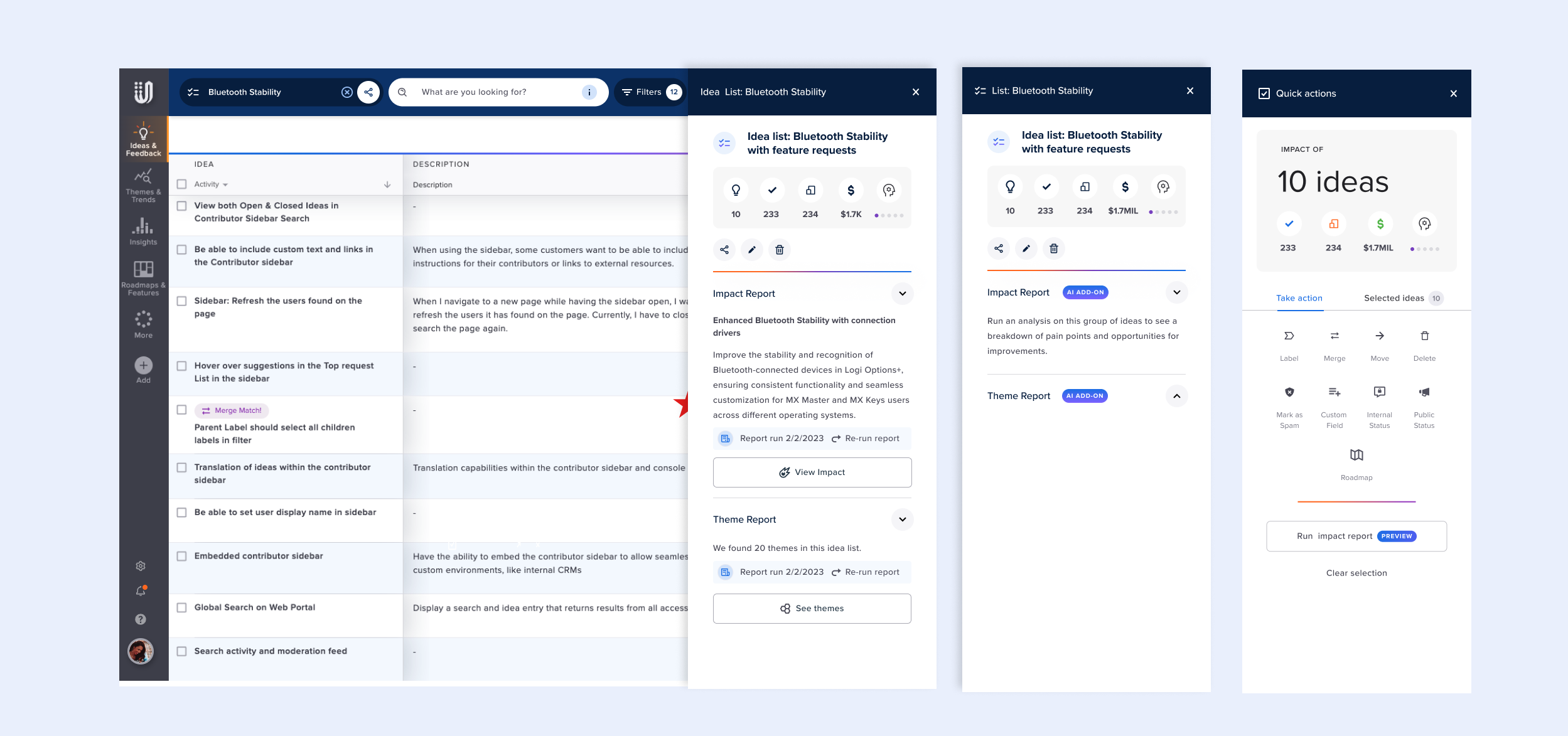Choose the Label quick action
Image resolution: width=1568 pixels, height=736 pixels.
click(1289, 345)
